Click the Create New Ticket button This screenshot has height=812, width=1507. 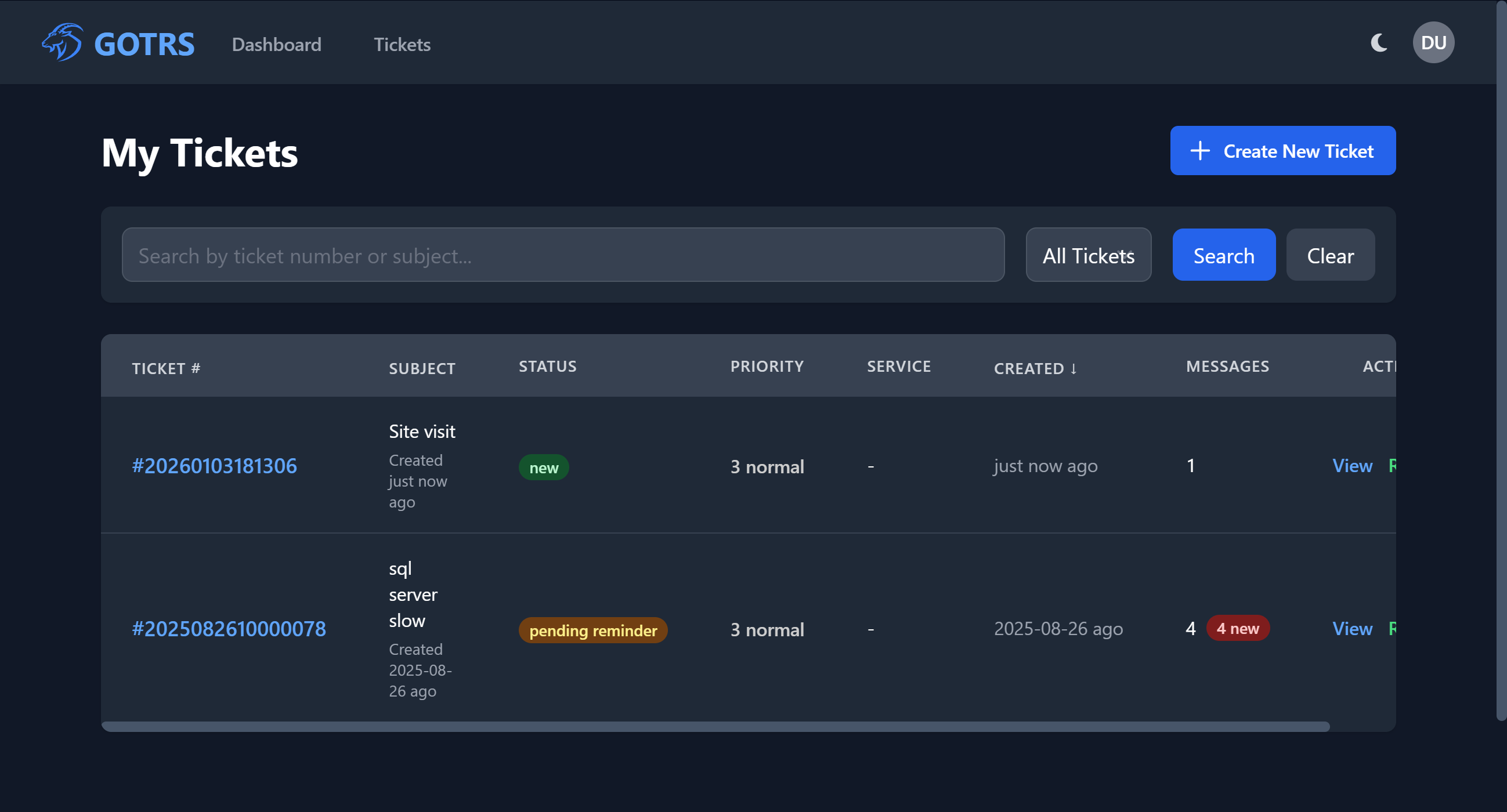1282,151
